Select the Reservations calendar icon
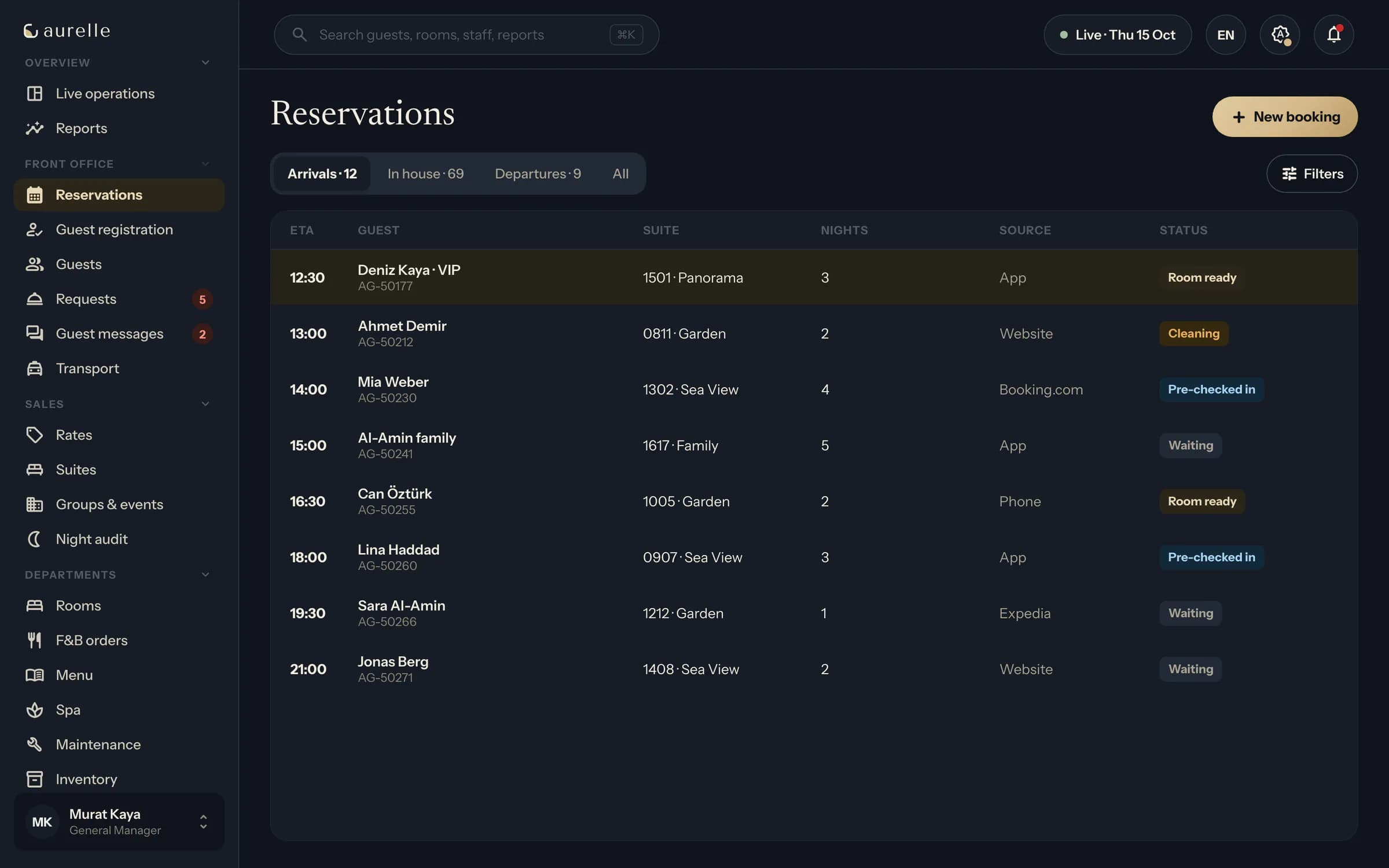Viewport: 1389px width, 868px height. tap(35, 195)
